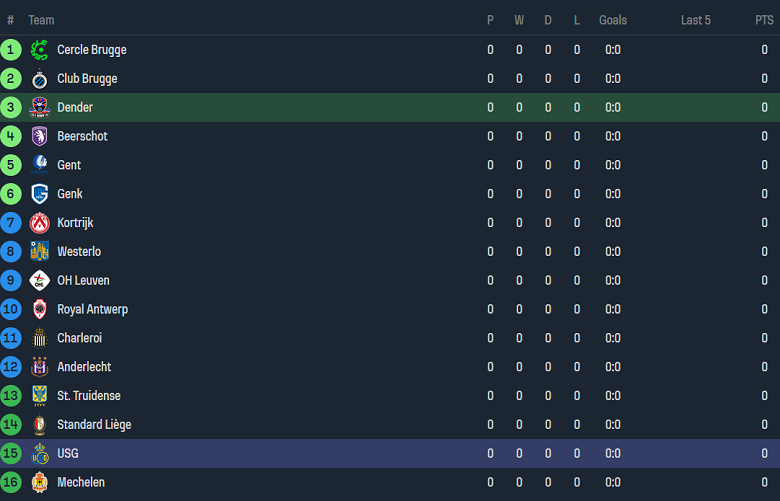Select the USG row position badge 15
Image resolution: width=780 pixels, height=501 pixels.
pyautogui.click(x=11, y=453)
